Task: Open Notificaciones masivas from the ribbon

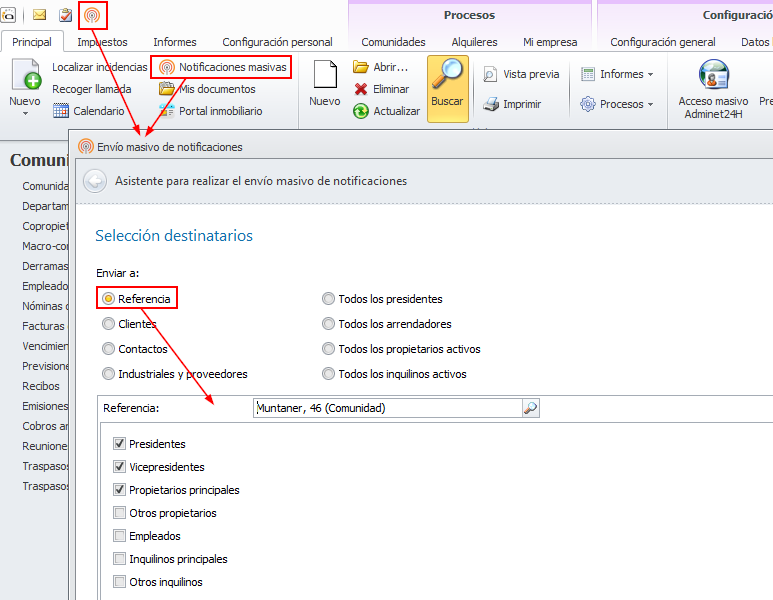Action: coord(222,67)
